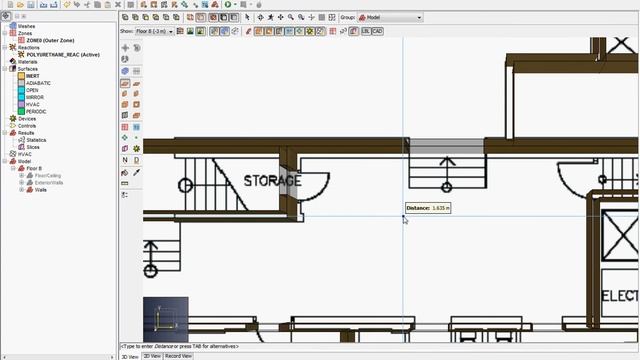Save the model with disk icon
Viewport: 640px width, 360px height.
31,4
